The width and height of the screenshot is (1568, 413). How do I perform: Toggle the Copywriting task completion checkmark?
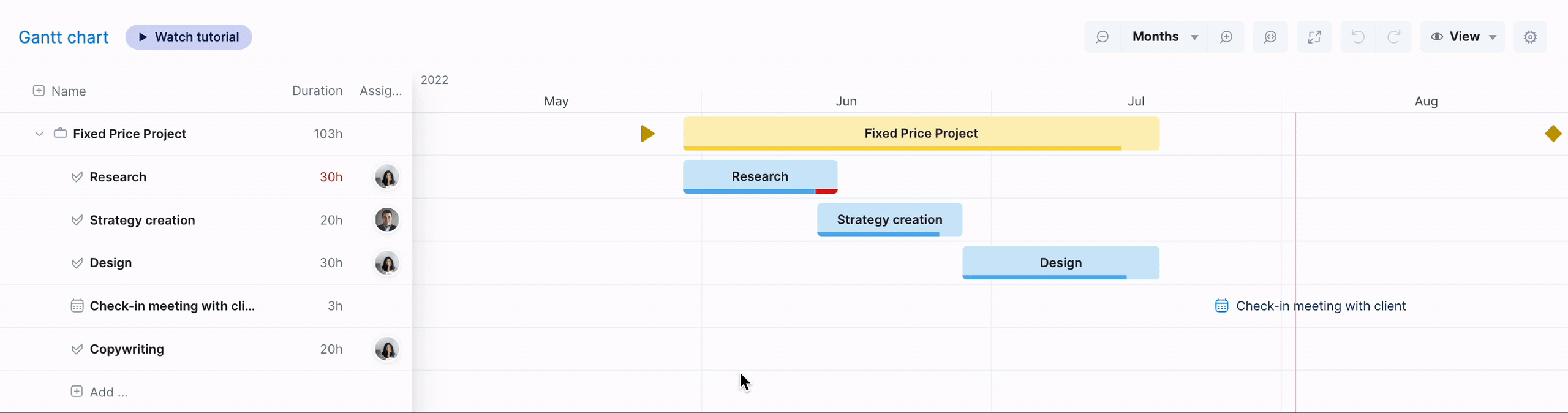[77, 349]
